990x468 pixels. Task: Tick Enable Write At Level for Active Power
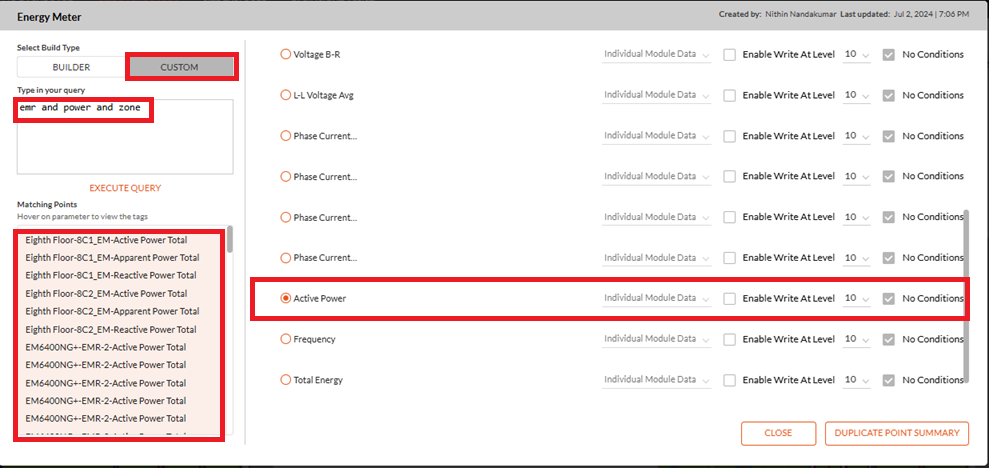tap(730, 299)
